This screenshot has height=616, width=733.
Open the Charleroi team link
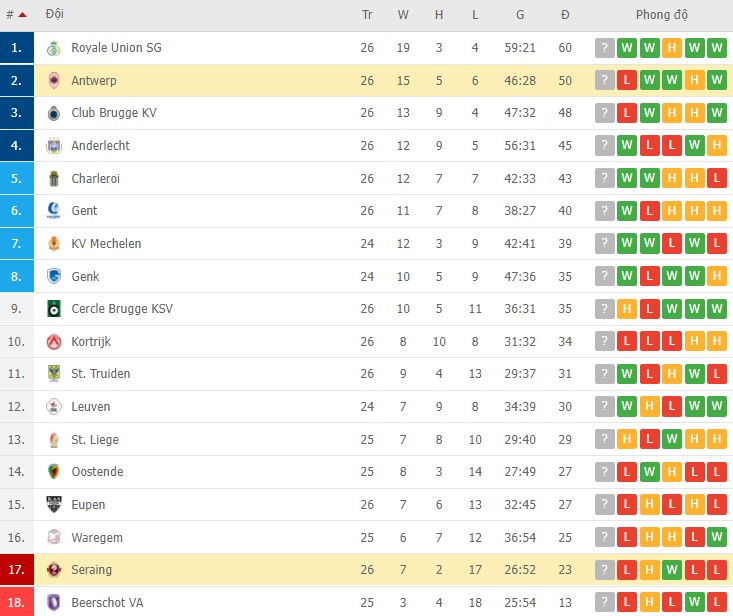point(96,179)
